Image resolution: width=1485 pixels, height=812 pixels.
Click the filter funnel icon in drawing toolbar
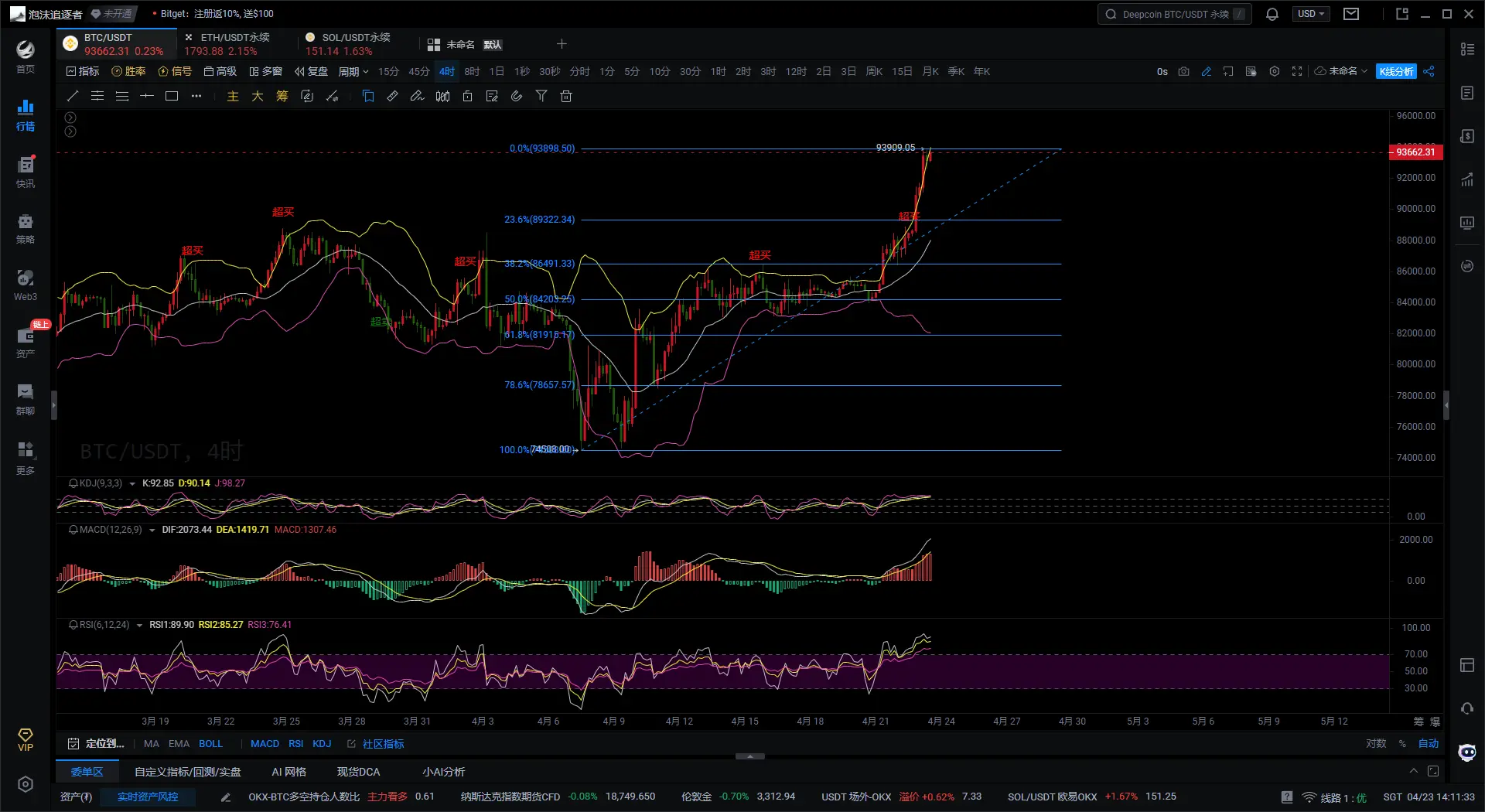541,97
